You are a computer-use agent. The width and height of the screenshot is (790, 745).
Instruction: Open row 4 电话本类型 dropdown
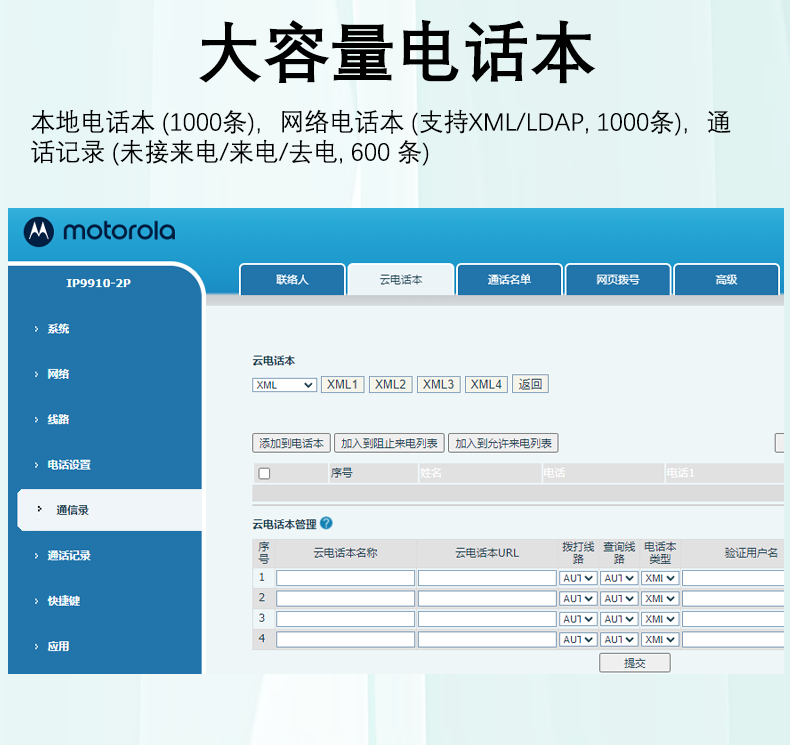click(660, 639)
